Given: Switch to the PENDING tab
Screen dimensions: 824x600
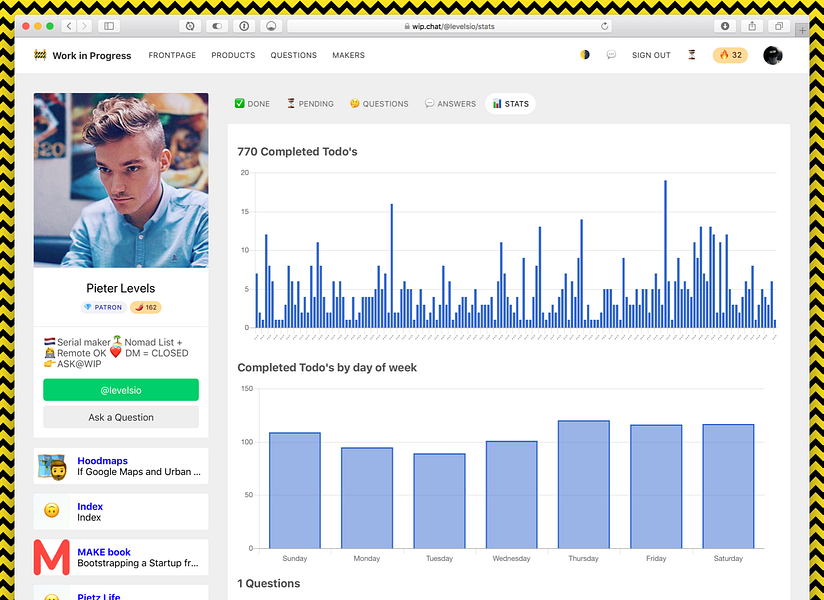Looking at the screenshot, I should (310, 104).
